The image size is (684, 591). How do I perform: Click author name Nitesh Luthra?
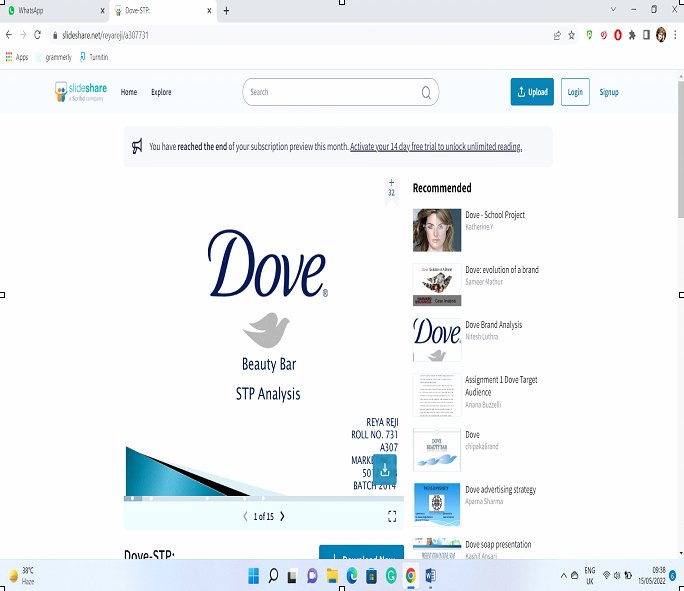coord(482,337)
